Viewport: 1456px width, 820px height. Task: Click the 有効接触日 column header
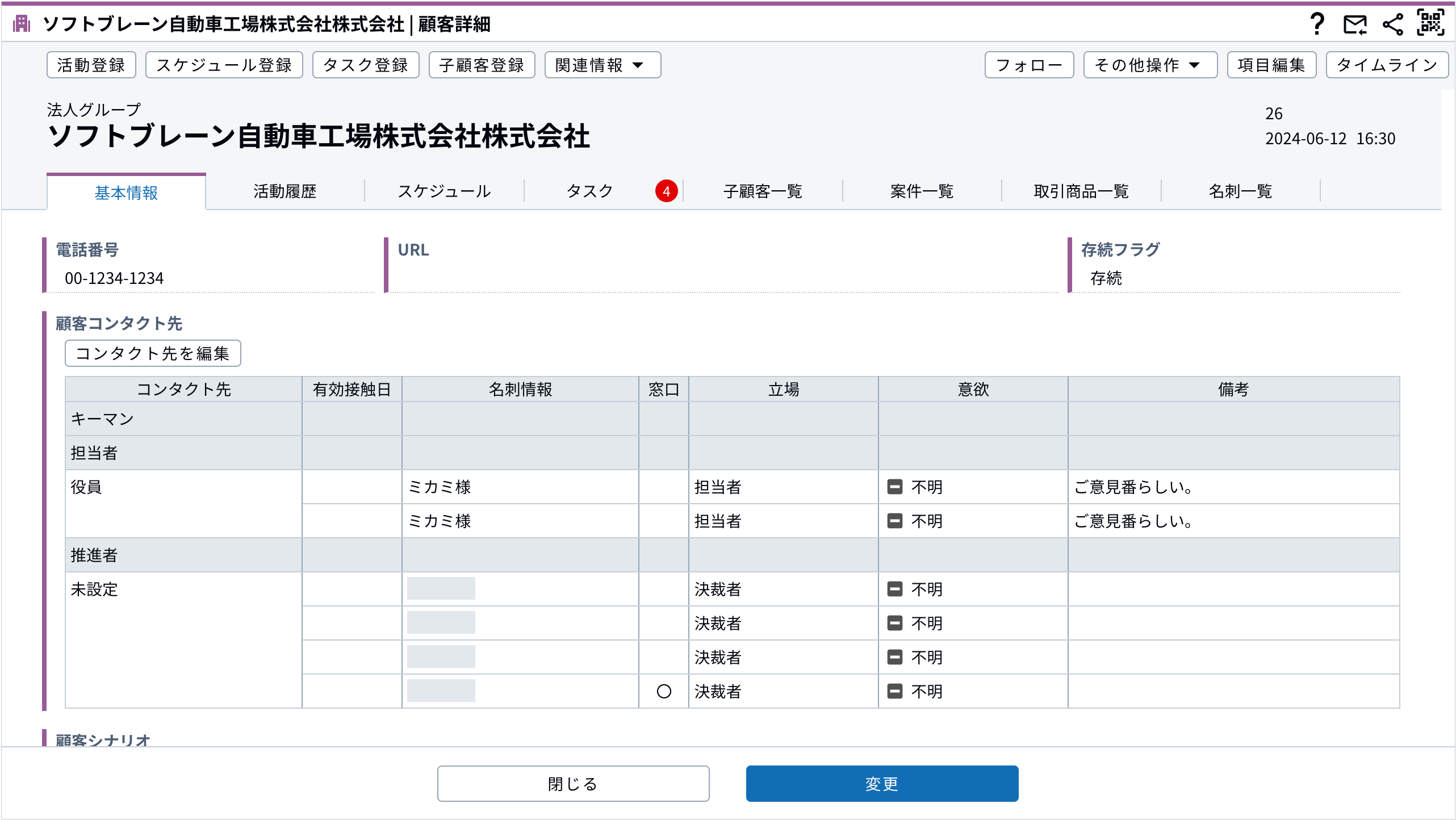pos(352,390)
